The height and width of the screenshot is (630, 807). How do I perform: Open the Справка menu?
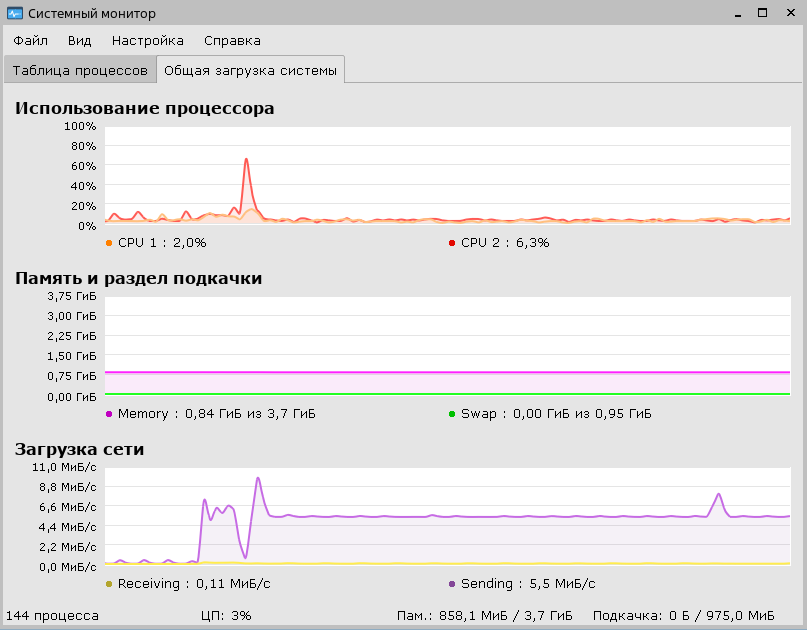click(232, 41)
